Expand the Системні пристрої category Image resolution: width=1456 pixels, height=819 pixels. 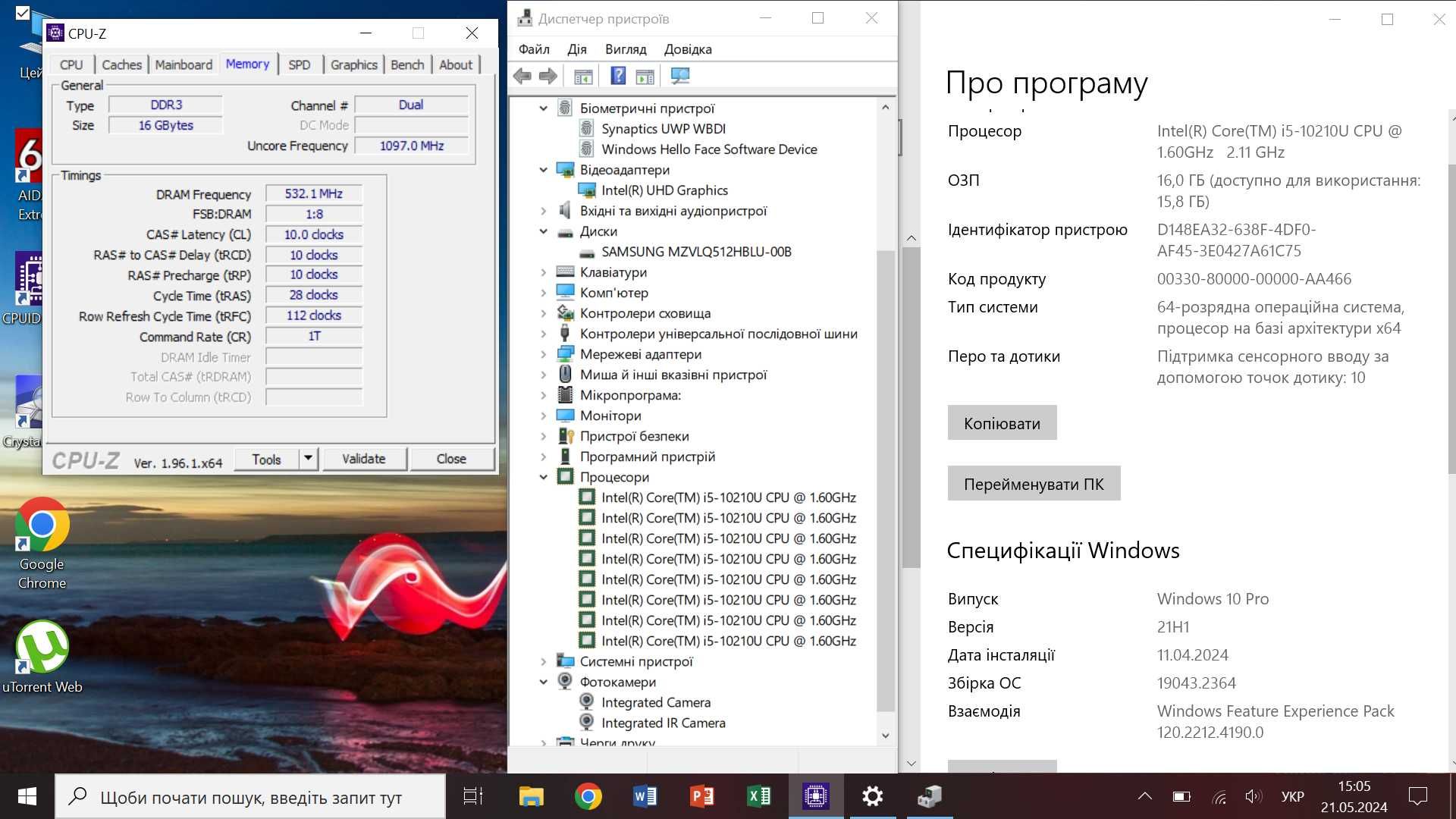click(x=543, y=661)
